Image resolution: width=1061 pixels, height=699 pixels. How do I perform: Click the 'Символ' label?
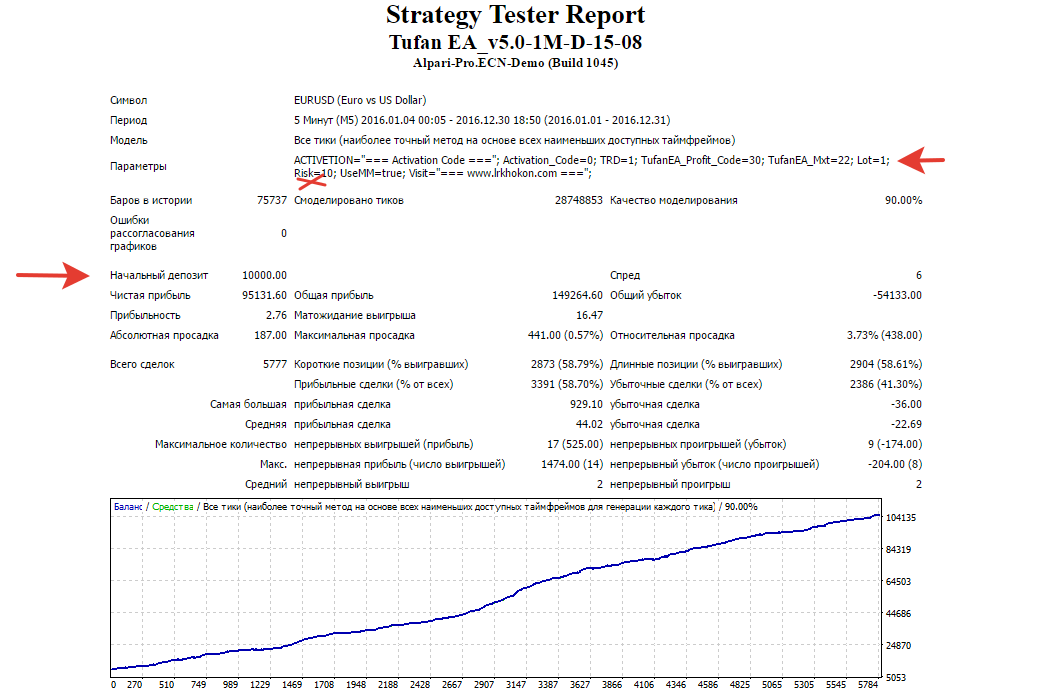[x=129, y=100]
